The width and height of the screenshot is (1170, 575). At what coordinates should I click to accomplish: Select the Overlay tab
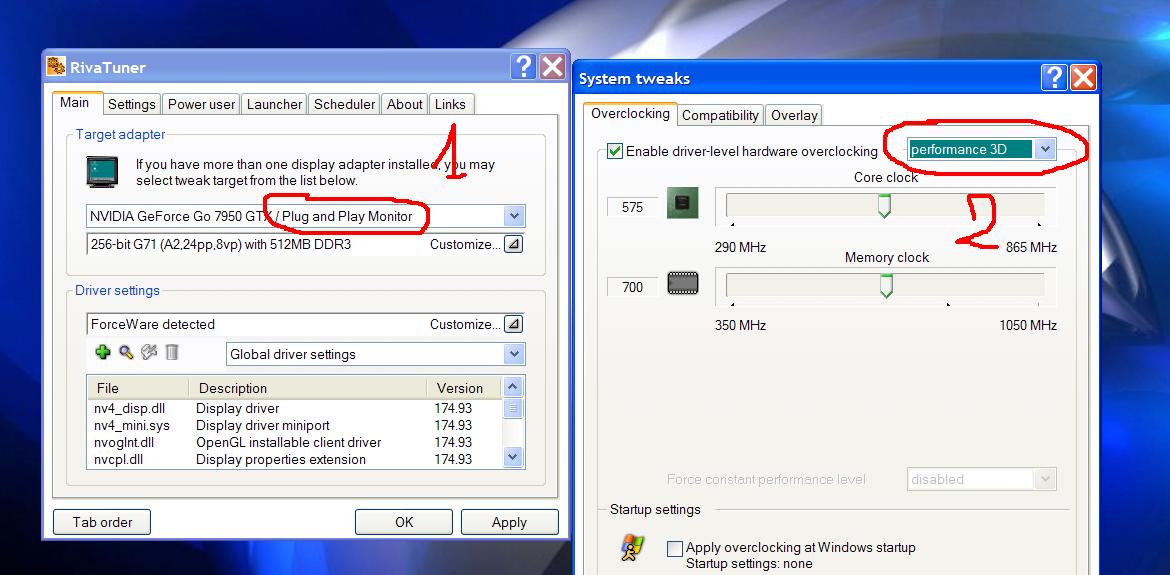click(x=794, y=115)
